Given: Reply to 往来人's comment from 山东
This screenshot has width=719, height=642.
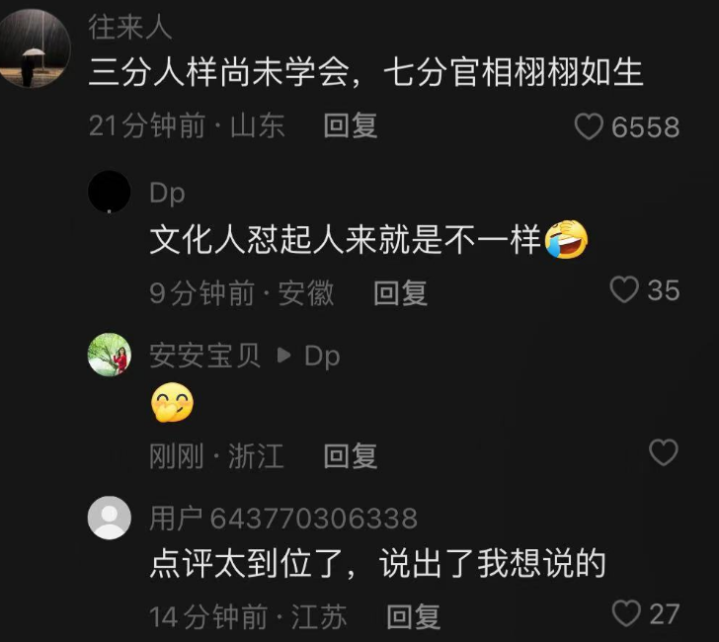Looking at the screenshot, I should 350,126.
